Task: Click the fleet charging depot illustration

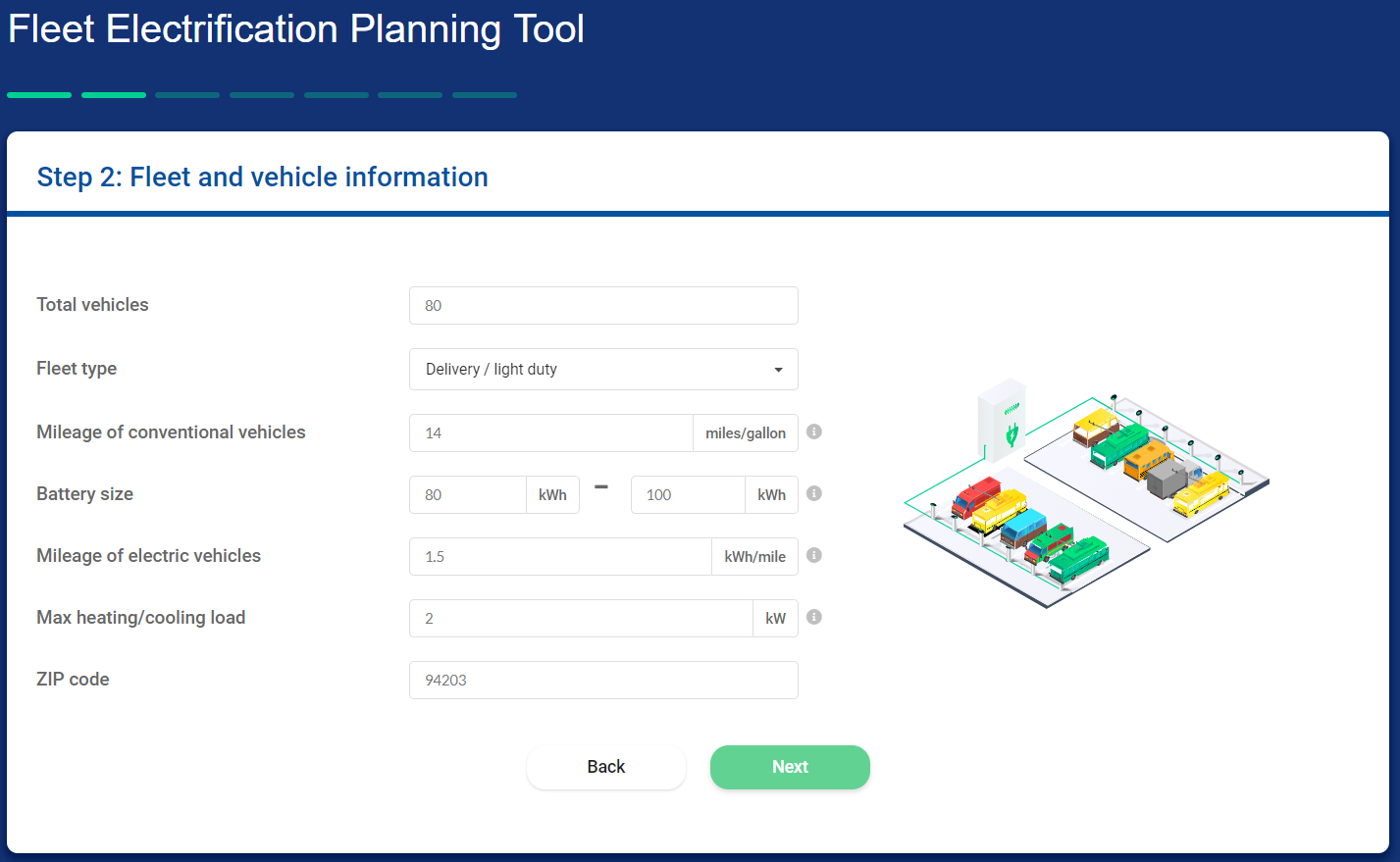Action: point(1086,493)
